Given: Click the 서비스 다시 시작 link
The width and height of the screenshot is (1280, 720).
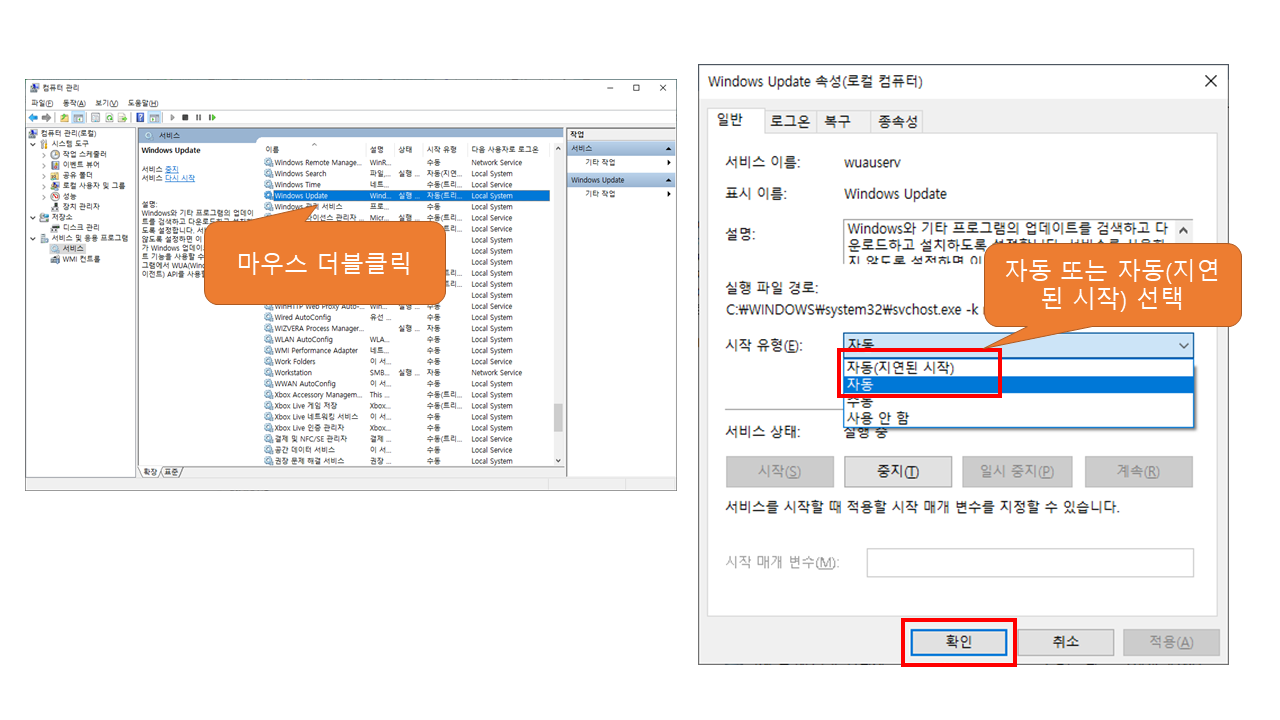Looking at the screenshot, I should click(180, 178).
